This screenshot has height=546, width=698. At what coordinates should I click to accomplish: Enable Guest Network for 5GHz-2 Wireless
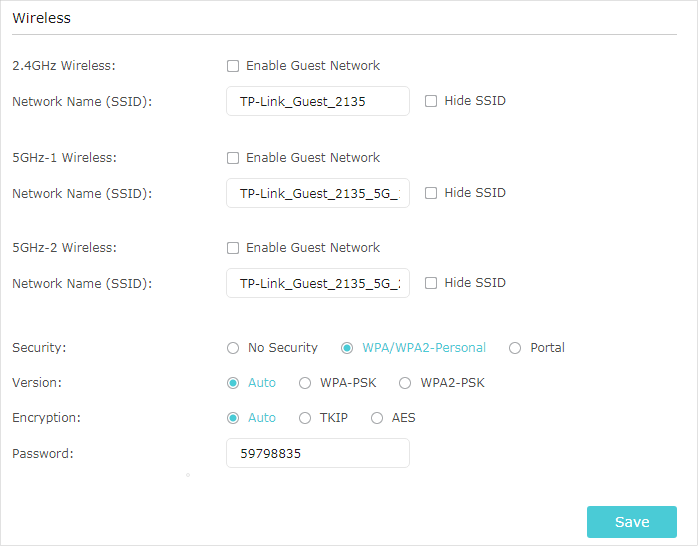pyautogui.click(x=233, y=248)
